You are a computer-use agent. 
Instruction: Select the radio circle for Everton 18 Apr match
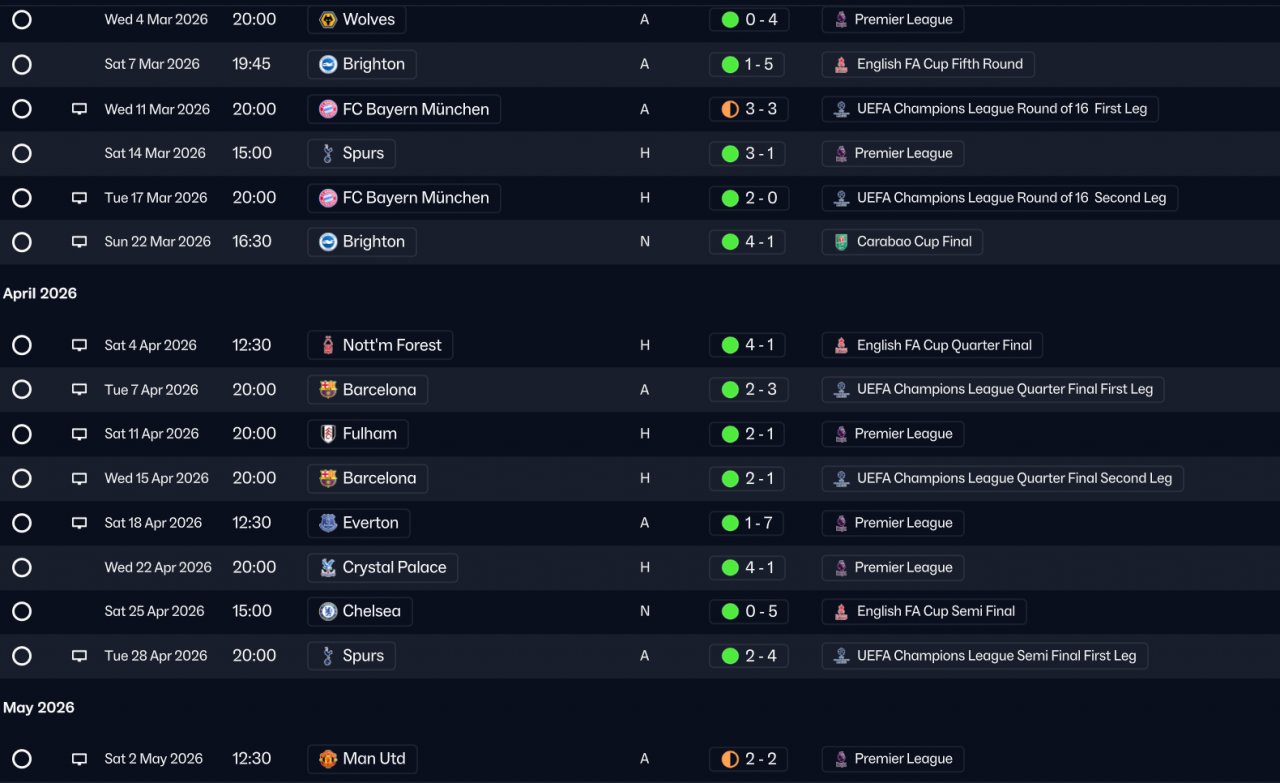tap(22, 523)
